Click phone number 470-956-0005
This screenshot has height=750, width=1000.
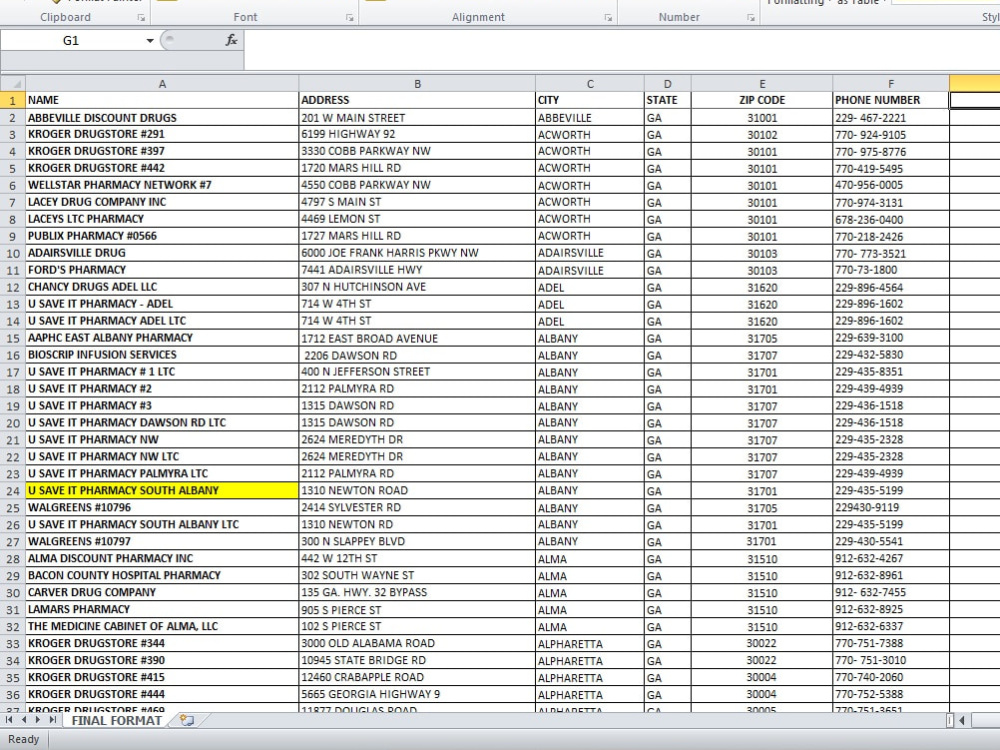pos(891,185)
